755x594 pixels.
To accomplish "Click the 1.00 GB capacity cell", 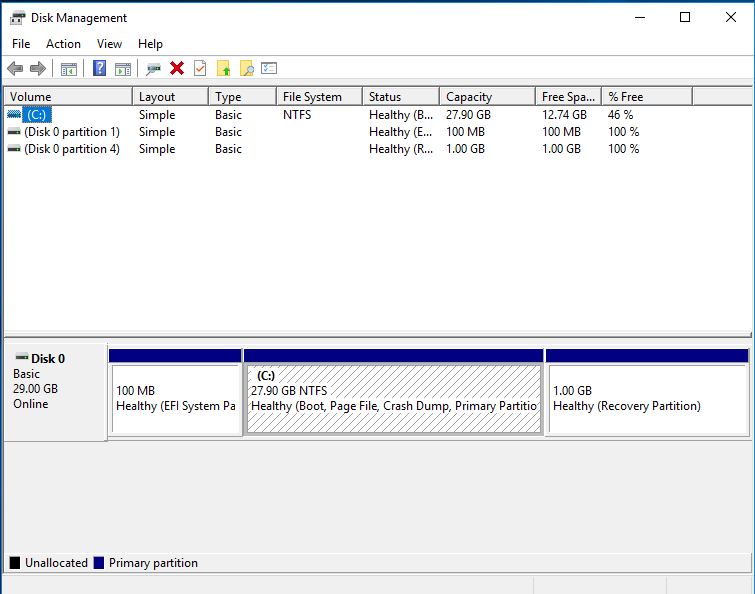I will 465,149.
